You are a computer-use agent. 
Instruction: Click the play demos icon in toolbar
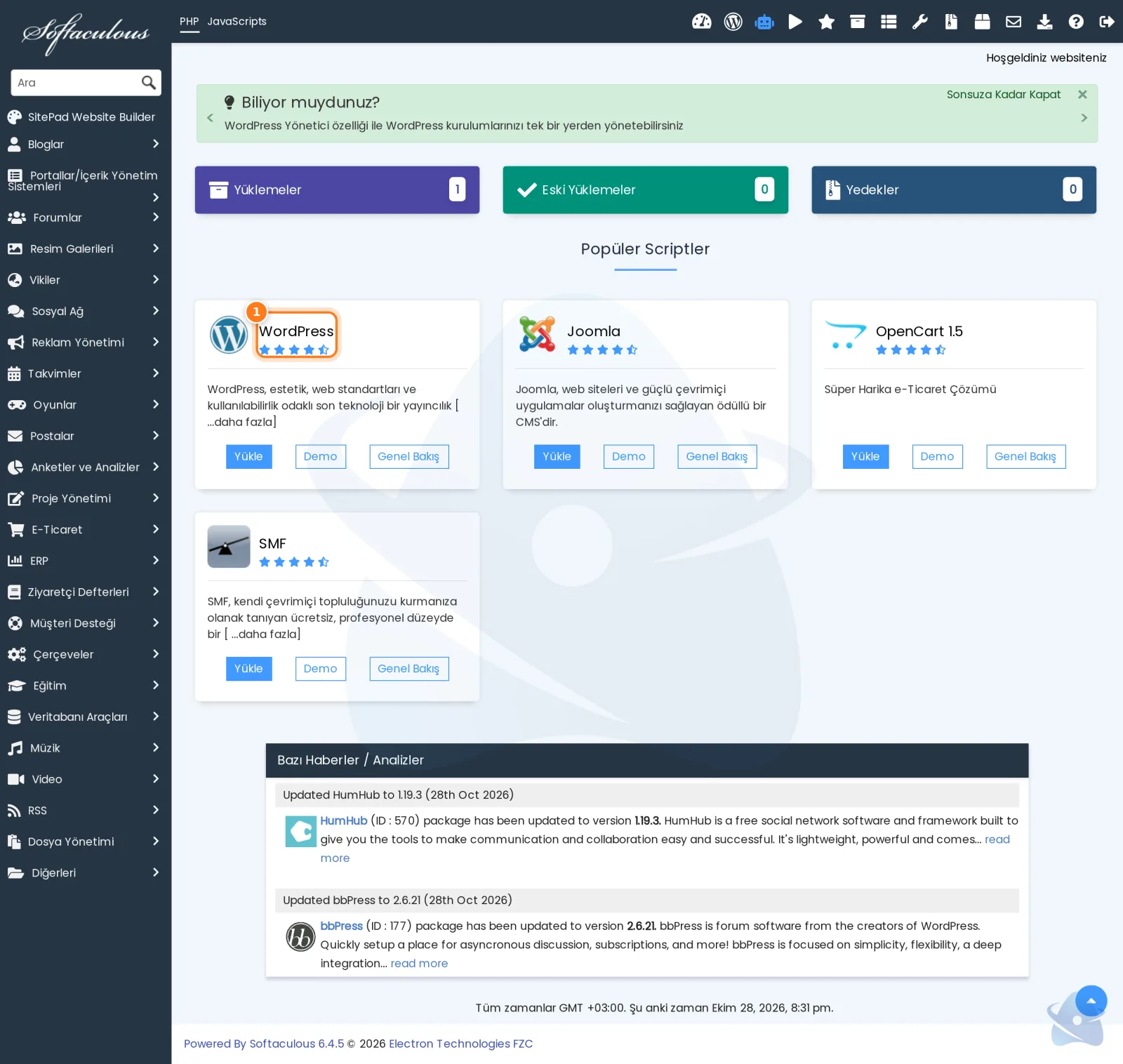pyautogui.click(x=795, y=22)
